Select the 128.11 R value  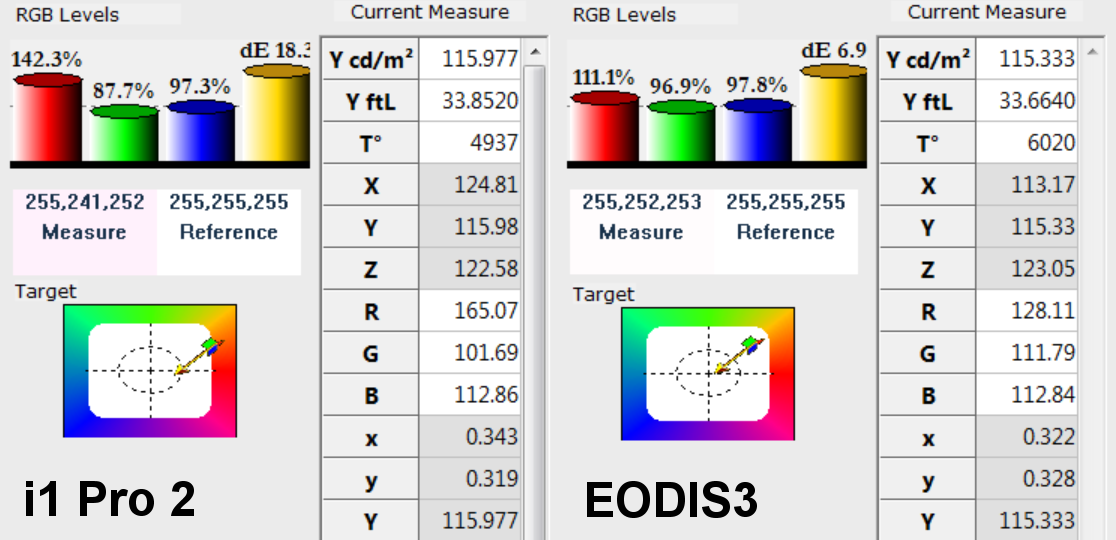point(1027,311)
